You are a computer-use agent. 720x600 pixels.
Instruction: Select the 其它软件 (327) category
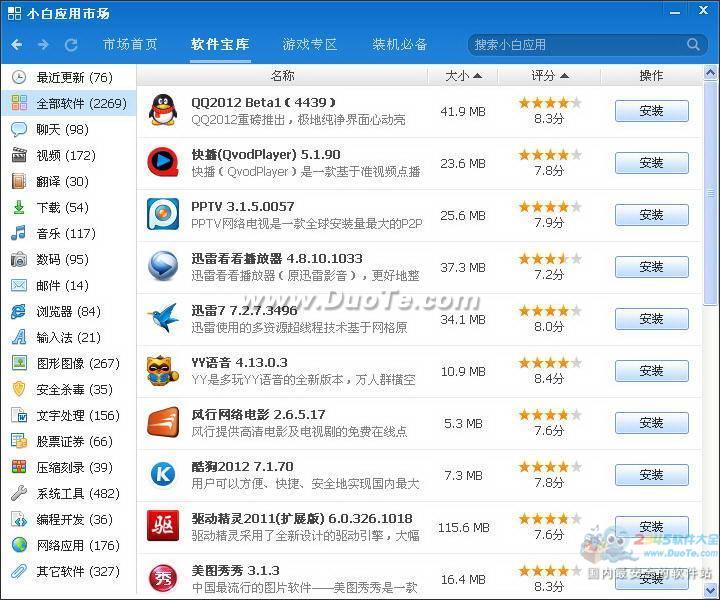tap(68, 571)
